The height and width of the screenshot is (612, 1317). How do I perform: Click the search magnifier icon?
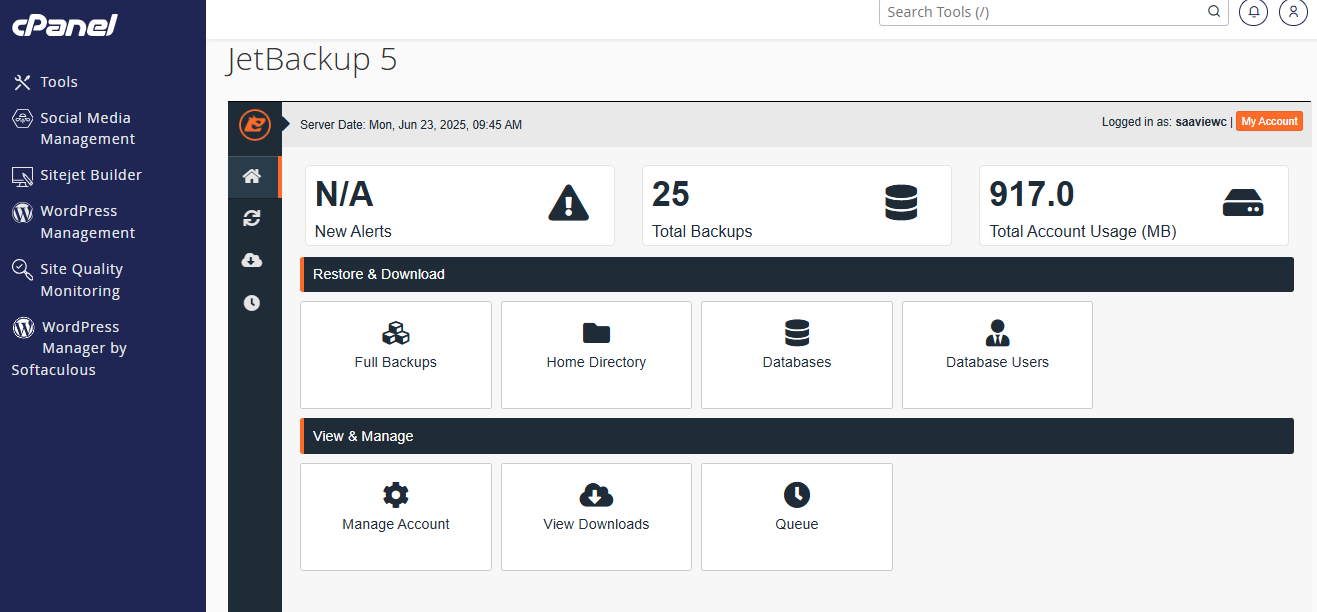[1214, 12]
